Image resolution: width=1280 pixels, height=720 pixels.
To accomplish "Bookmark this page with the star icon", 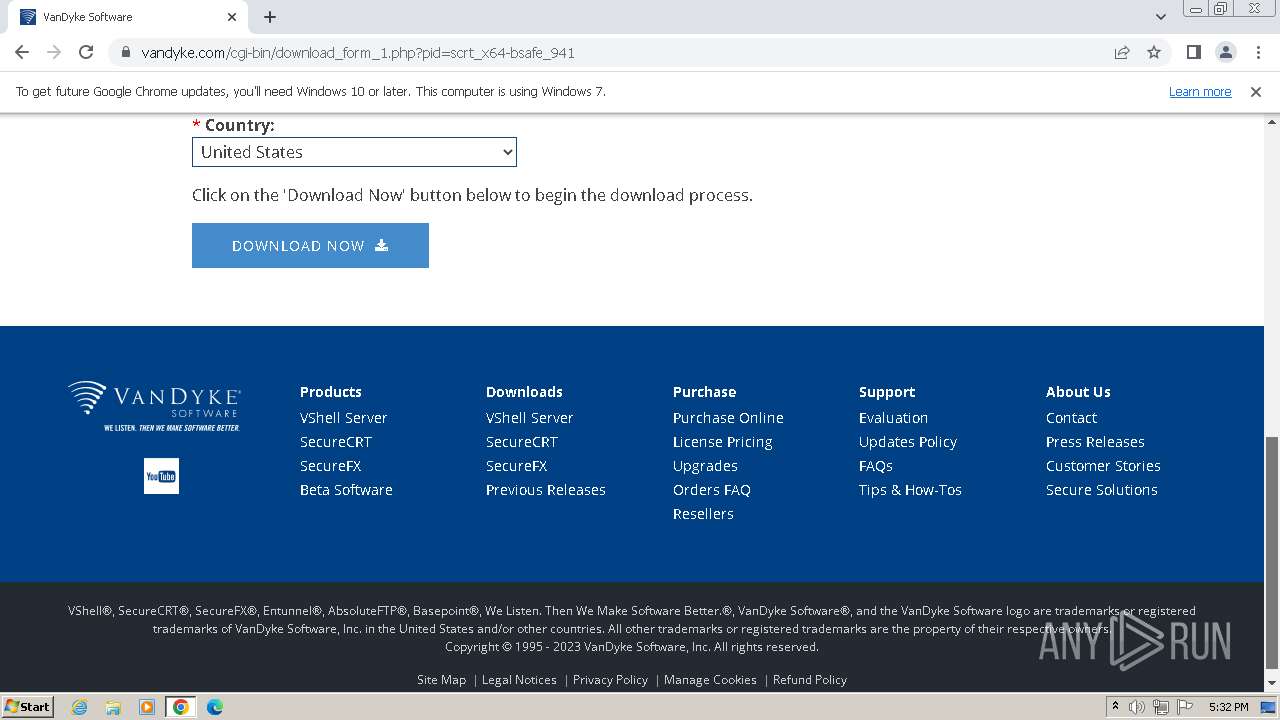I will pyautogui.click(x=1154, y=52).
